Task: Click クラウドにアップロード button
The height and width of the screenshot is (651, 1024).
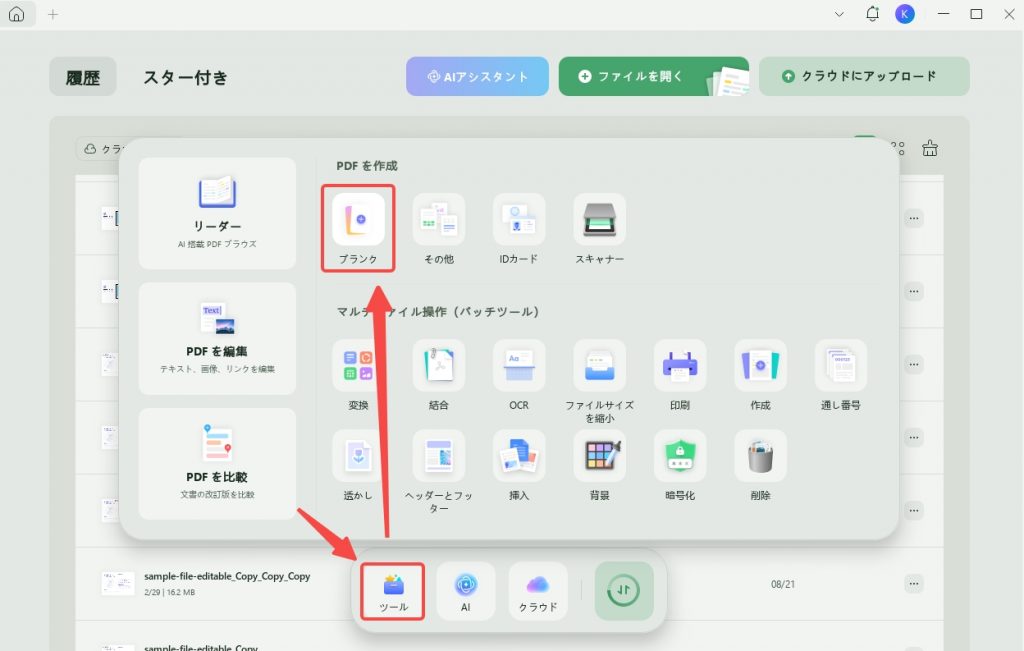Action: (x=864, y=76)
